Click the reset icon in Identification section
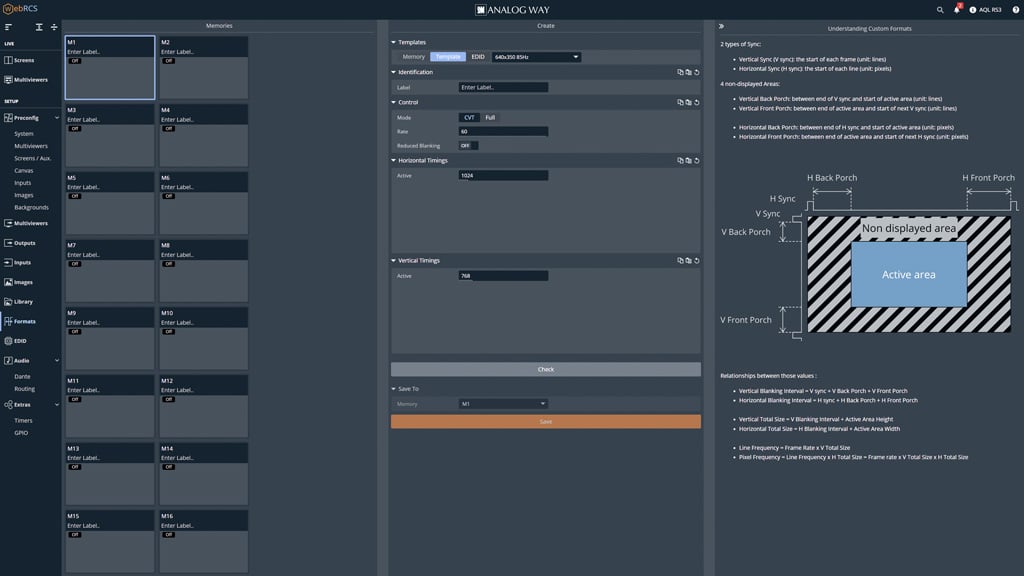The height and width of the screenshot is (576, 1024). [696, 72]
